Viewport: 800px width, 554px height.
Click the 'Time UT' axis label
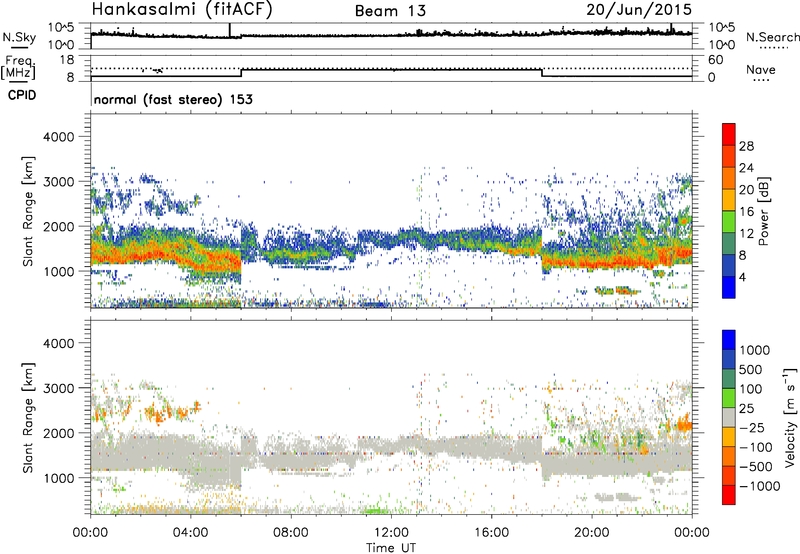(391, 548)
